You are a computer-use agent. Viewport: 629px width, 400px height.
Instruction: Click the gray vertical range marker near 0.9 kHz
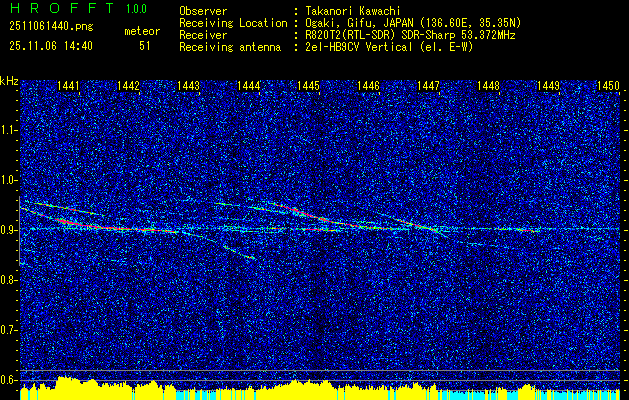pyautogui.click(x=19, y=231)
